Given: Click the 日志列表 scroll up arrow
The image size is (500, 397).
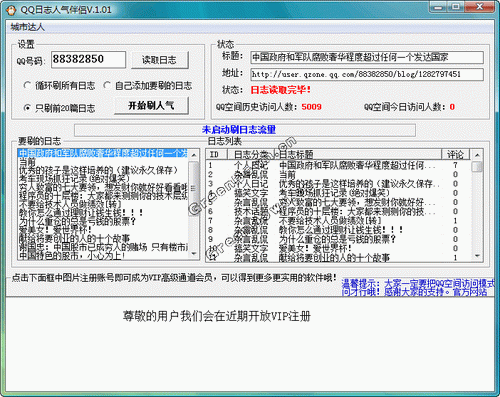Looking at the screenshot, I should tap(477, 155).
